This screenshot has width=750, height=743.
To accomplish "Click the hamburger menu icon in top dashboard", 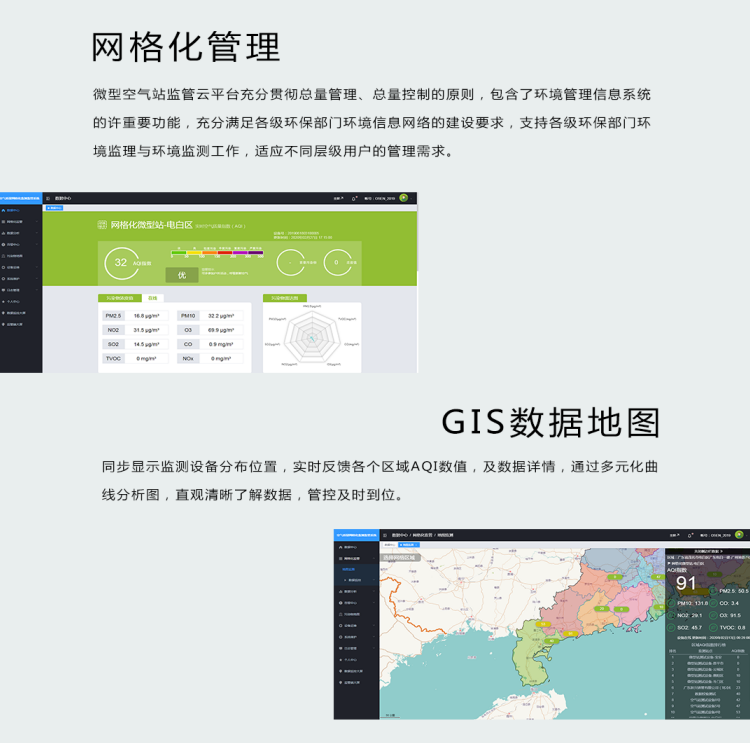I will 49,198.
